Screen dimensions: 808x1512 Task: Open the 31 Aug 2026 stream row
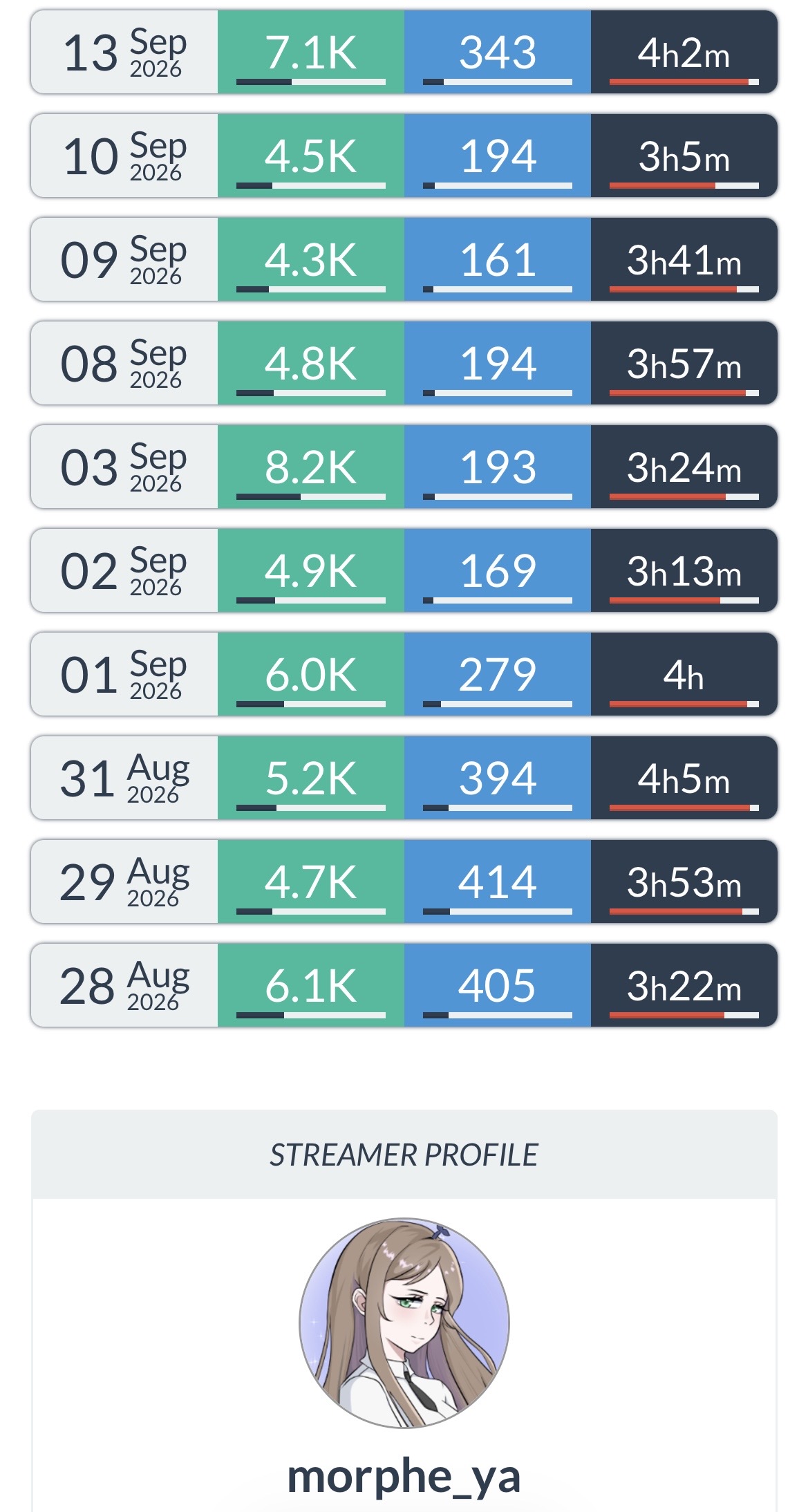404,778
